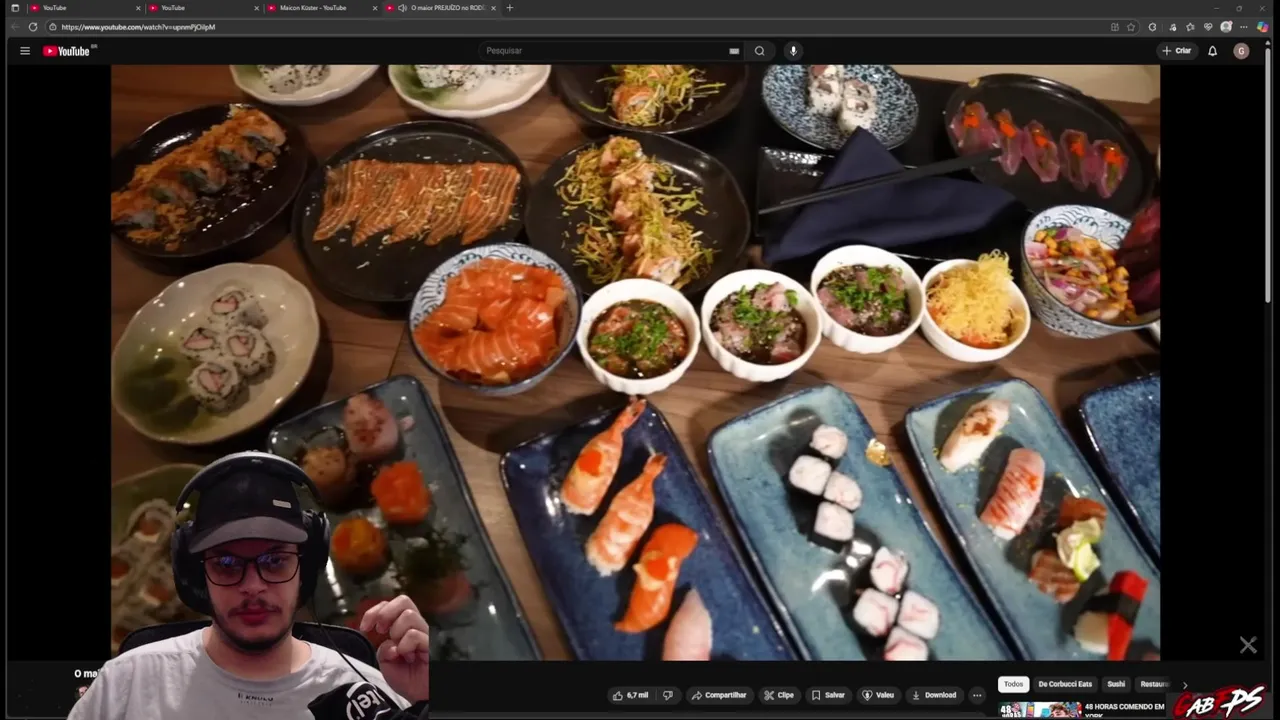Show more chips with the right arrow

tap(1185, 685)
